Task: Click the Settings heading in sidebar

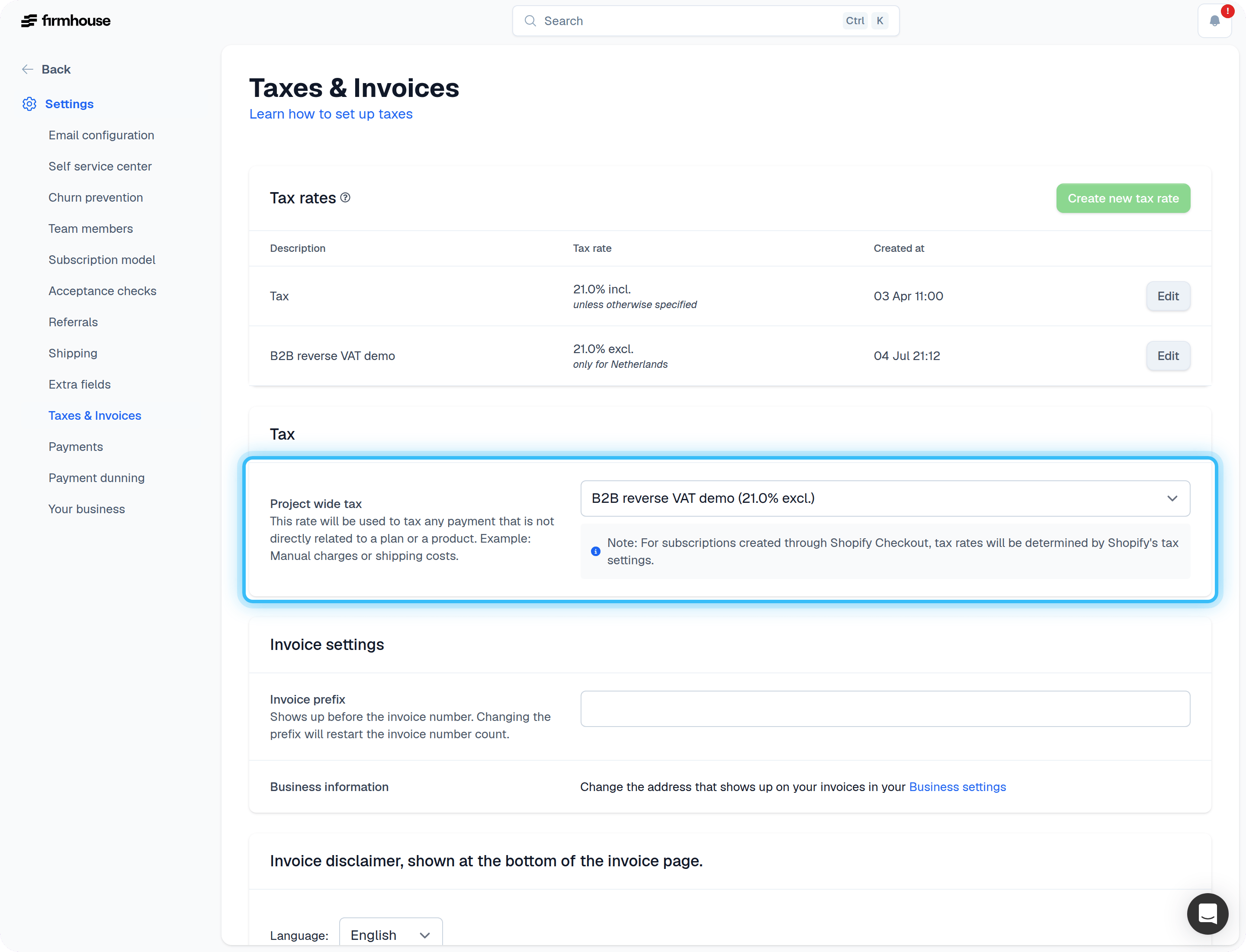Action: coord(69,104)
